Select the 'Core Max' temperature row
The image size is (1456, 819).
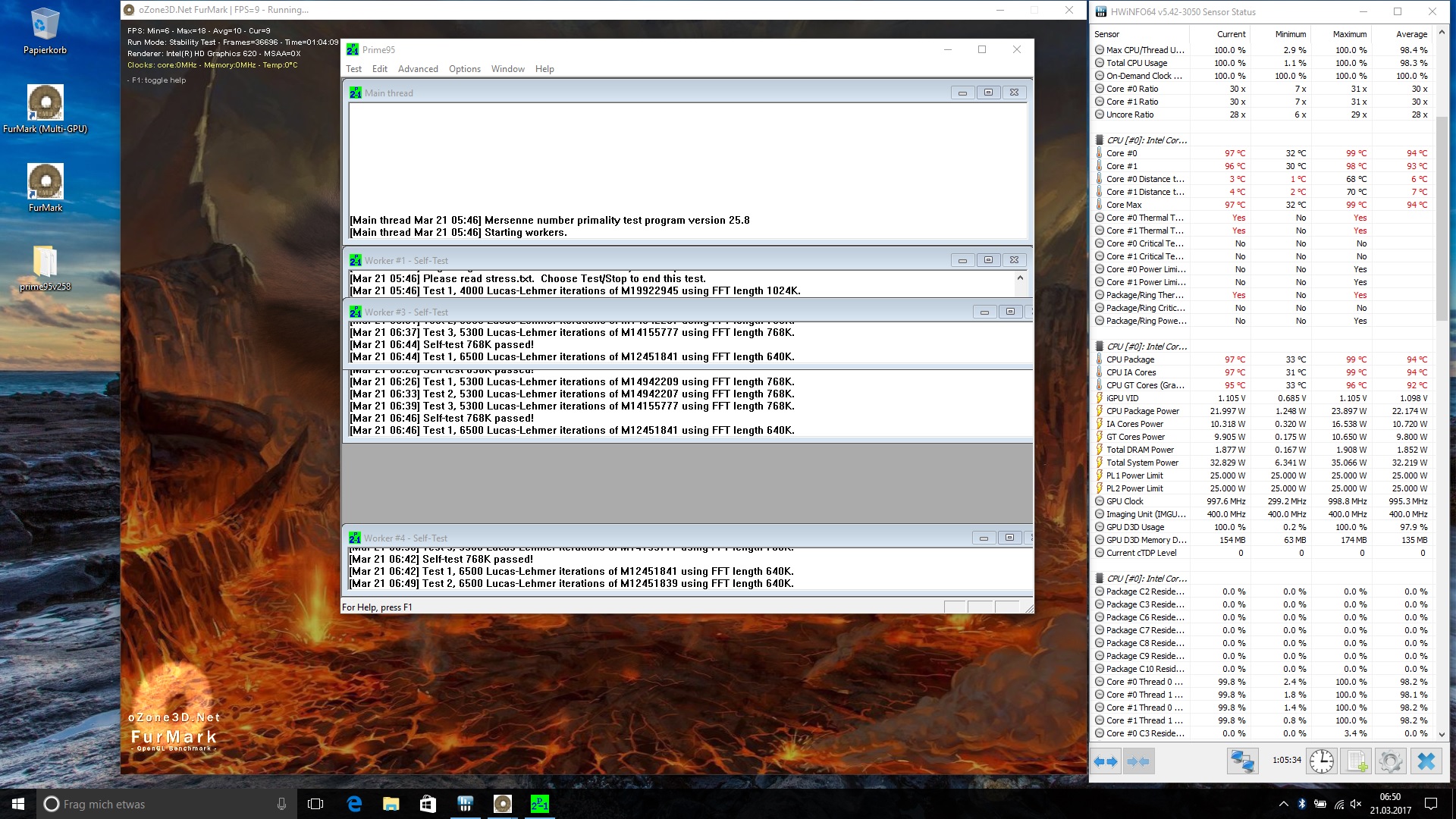[x=1262, y=205]
